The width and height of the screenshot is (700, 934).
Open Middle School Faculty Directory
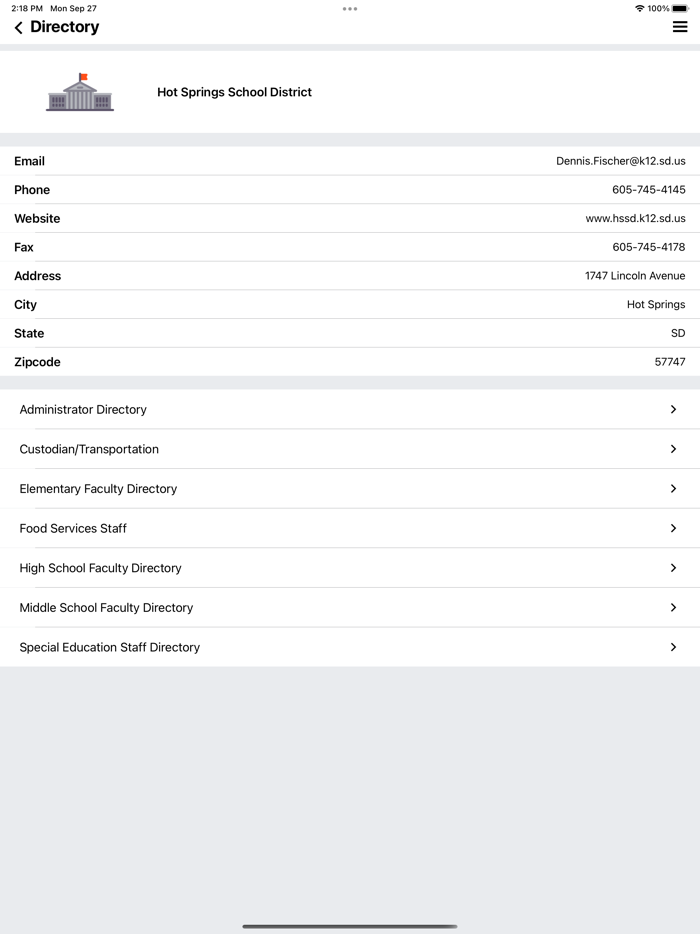(106, 608)
